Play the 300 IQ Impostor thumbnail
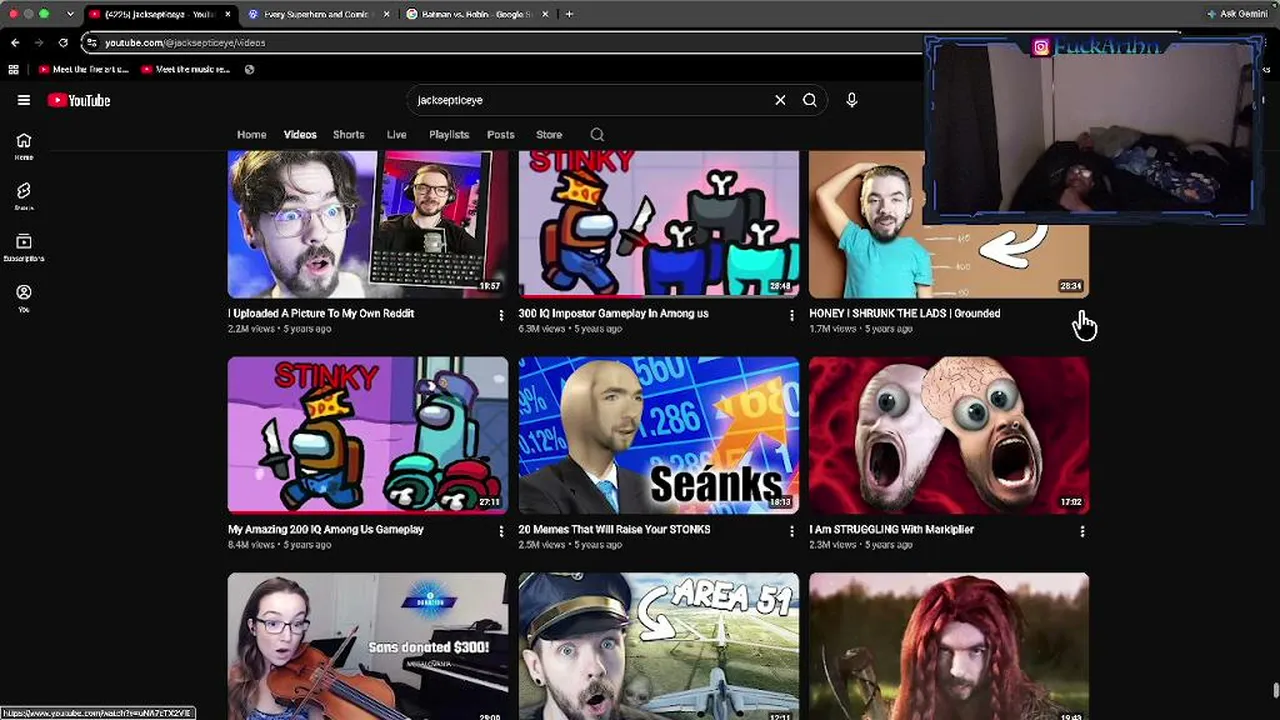Image resolution: width=1280 pixels, height=720 pixels. [x=659, y=224]
